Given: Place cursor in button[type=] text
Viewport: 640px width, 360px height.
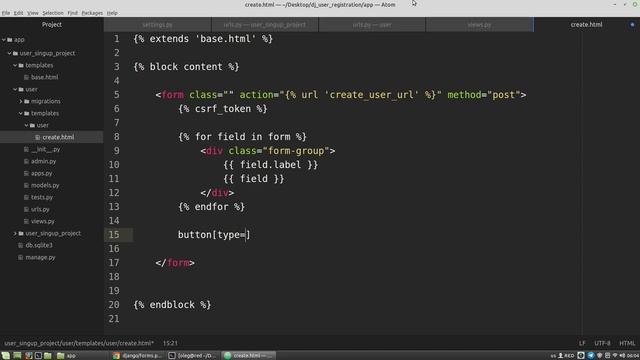Looking at the screenshot, I should coord(214,235).
